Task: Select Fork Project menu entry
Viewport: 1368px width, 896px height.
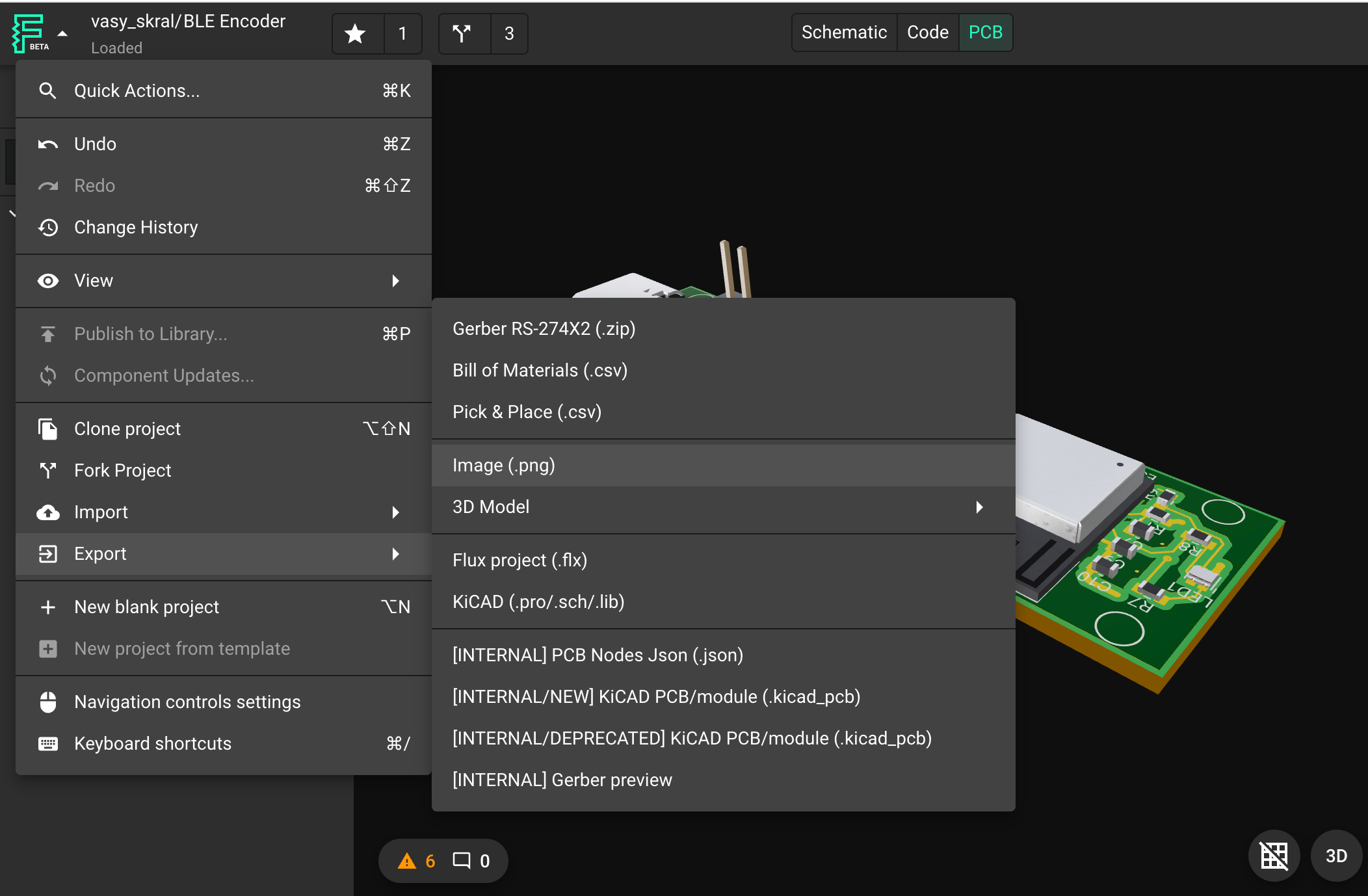Action: coord(224,470)
